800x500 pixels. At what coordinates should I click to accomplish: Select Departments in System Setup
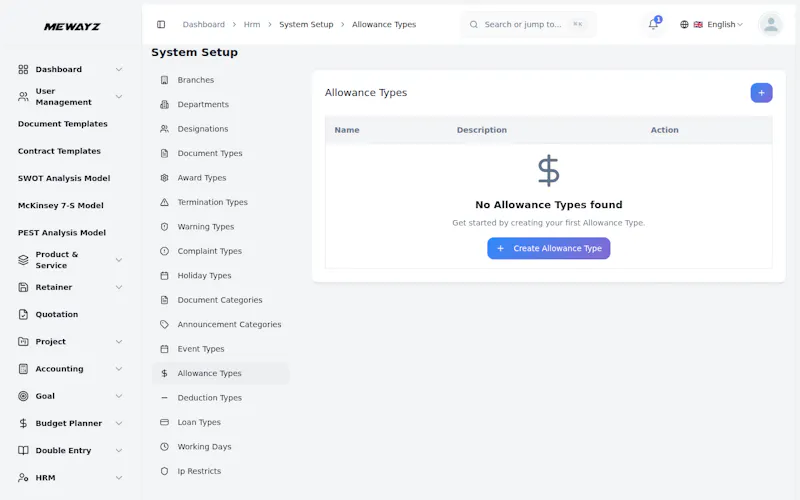(x=220, y=105)
